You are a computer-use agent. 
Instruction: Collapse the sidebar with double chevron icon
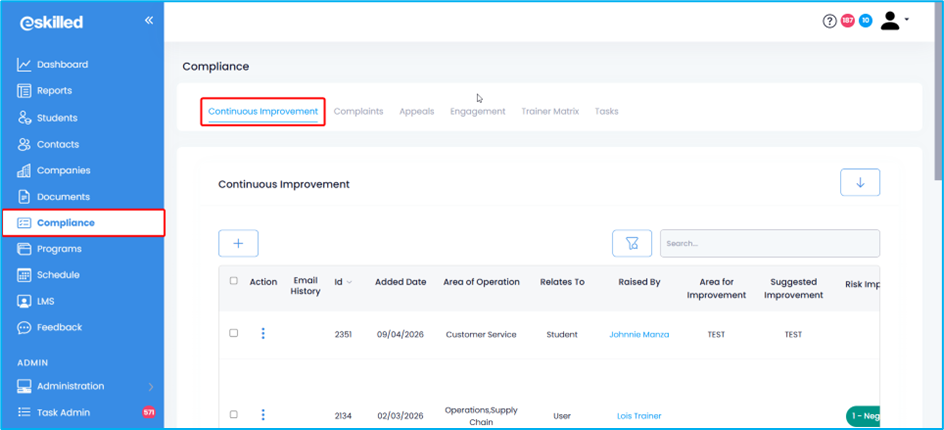(x=149, y=20)
